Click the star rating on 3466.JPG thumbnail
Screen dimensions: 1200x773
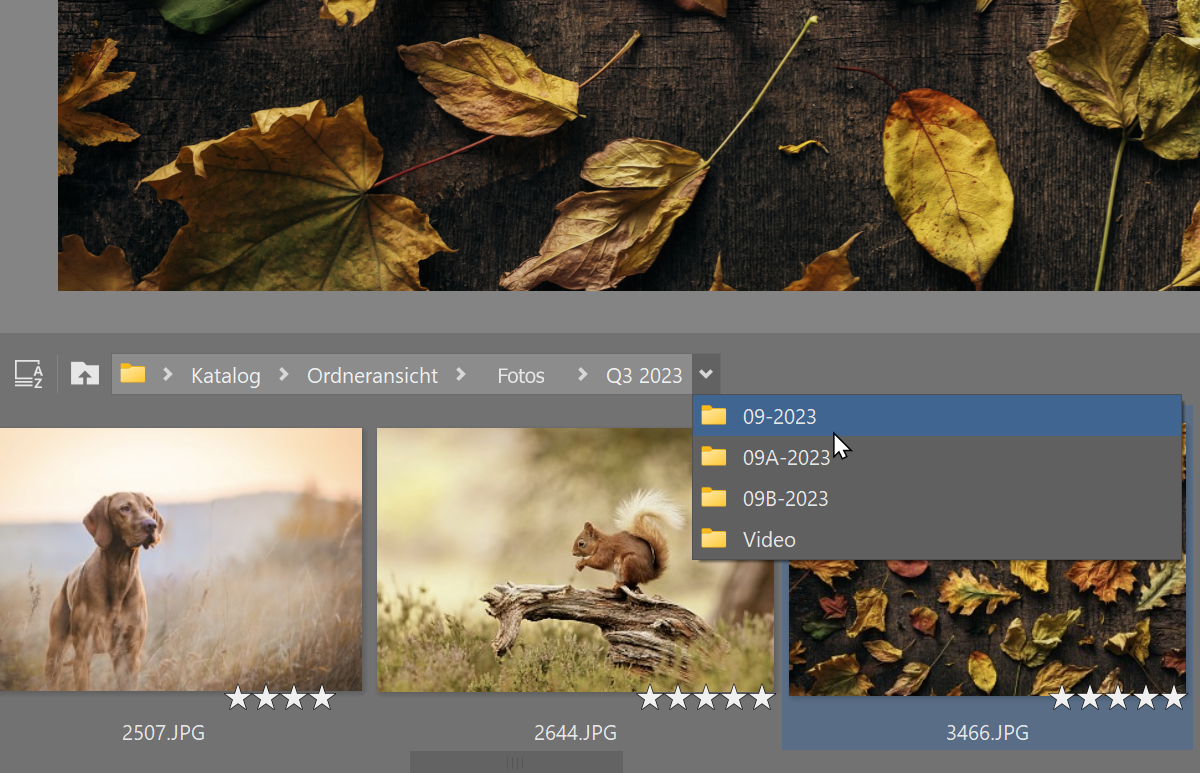1118,698
